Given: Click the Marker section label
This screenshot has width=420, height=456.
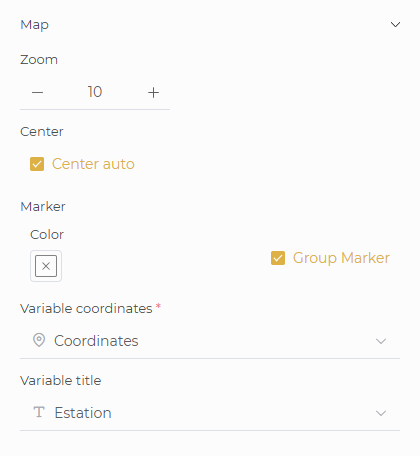Looking at the screenshot, I should 43,207.
